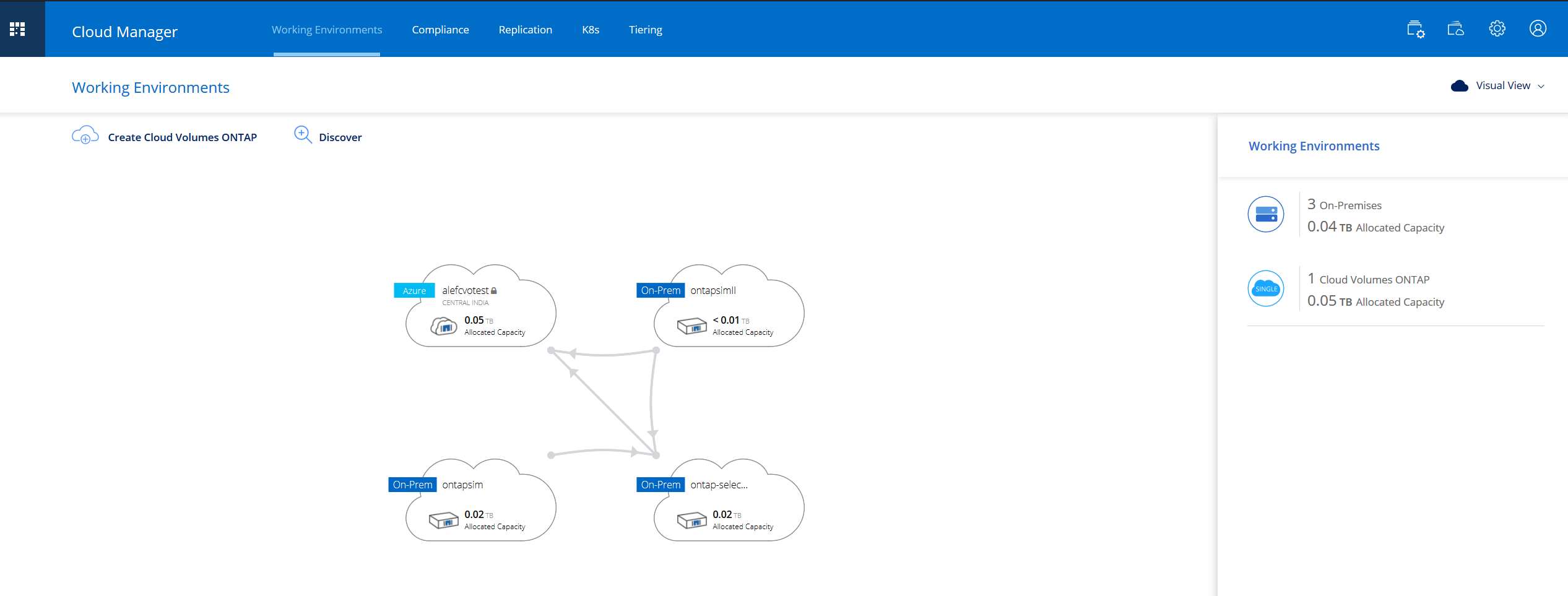Click the side panel Working Environments heading
The image size is (1568, 596).
(1314, 146)
